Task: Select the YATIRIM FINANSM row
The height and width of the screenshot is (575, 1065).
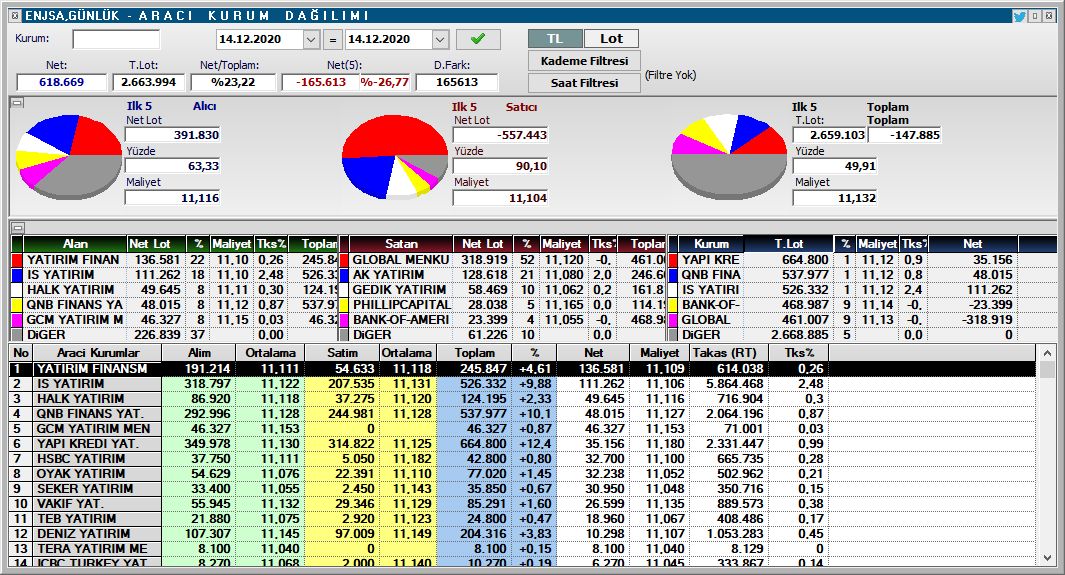Action: [x=523, y=369]
